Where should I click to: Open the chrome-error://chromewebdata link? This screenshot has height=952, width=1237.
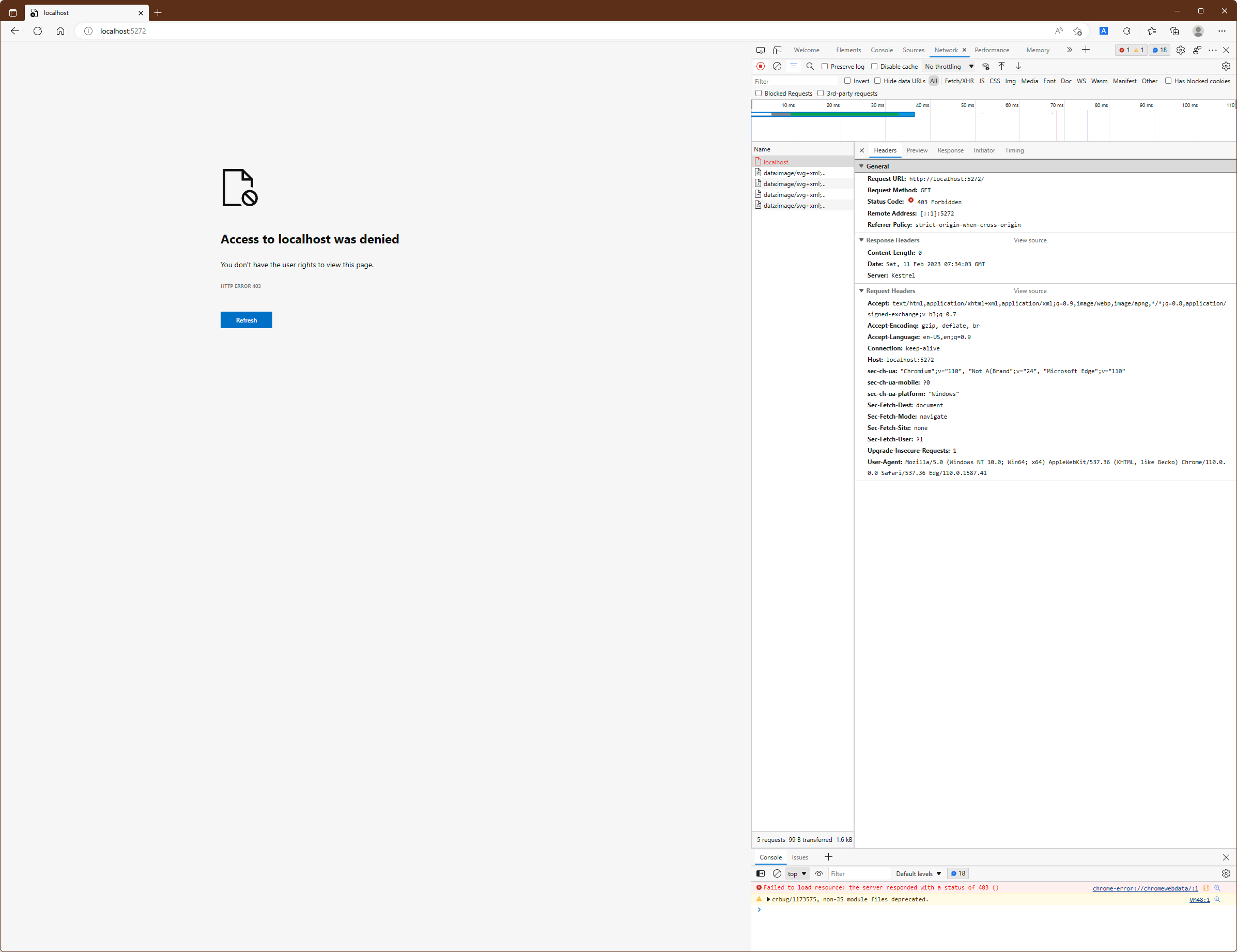point(1145,888)
